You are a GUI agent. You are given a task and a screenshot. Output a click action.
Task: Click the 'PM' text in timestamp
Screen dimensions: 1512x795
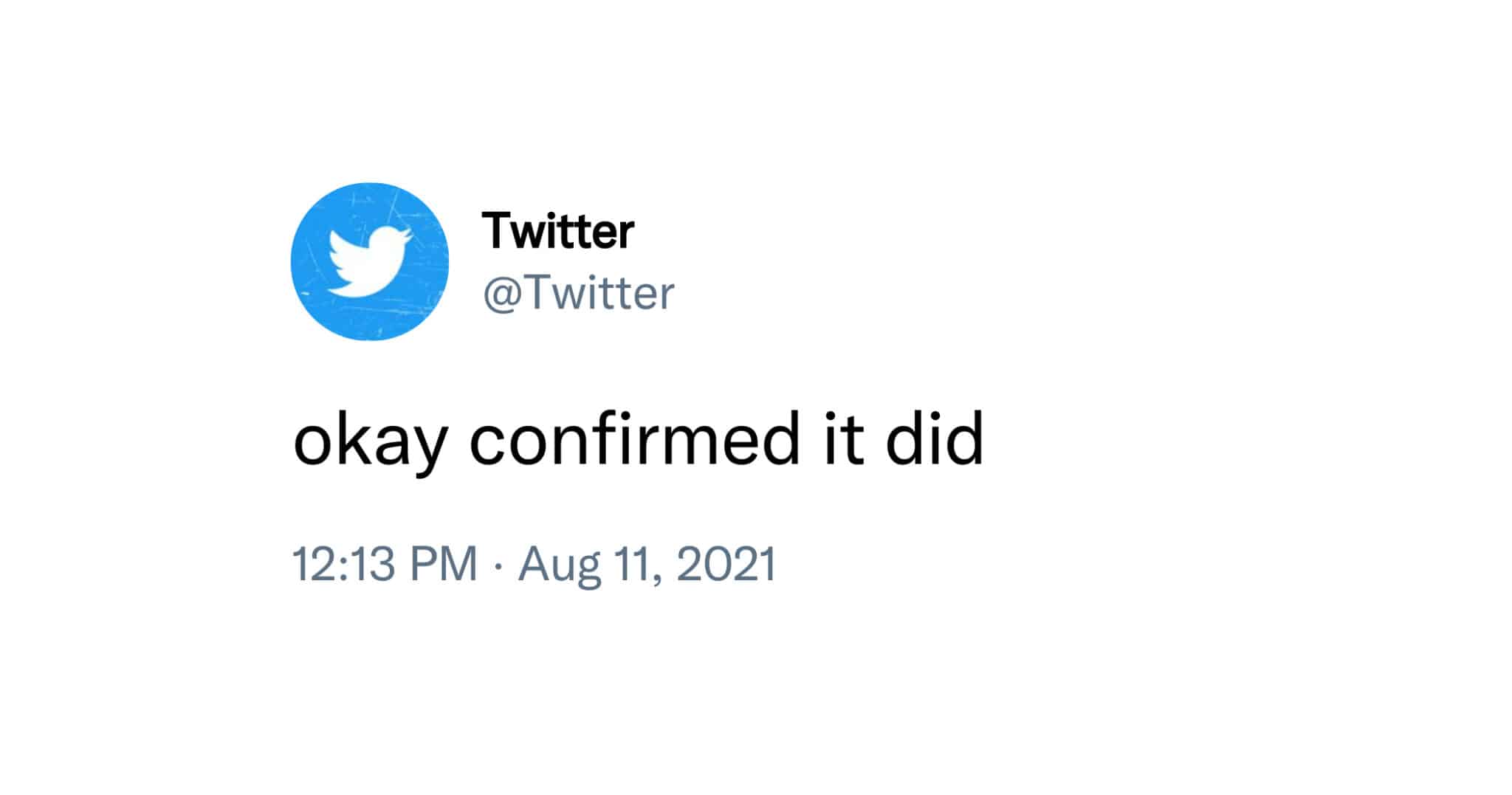tap(443, 565)
